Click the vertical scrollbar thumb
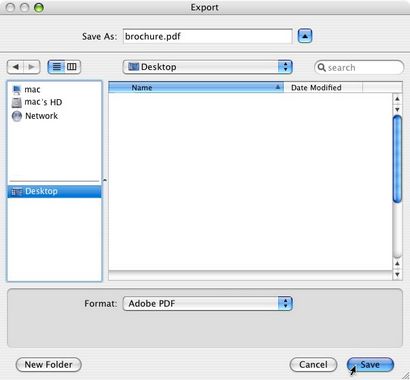The width and height of the screenshot is (410, 380). [x=397, y=159]
